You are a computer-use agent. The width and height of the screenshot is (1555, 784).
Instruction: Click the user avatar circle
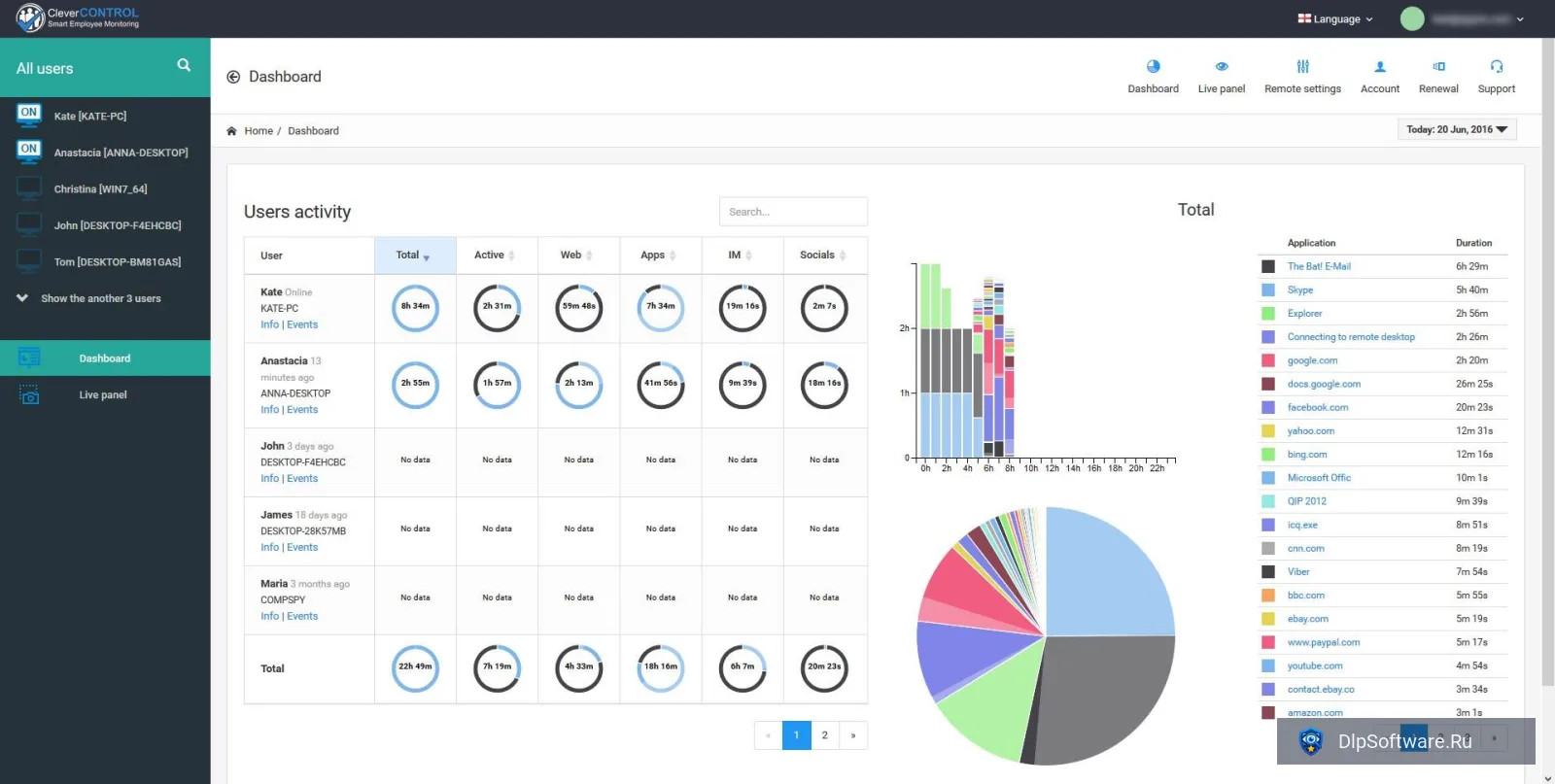coord(1412,18)
